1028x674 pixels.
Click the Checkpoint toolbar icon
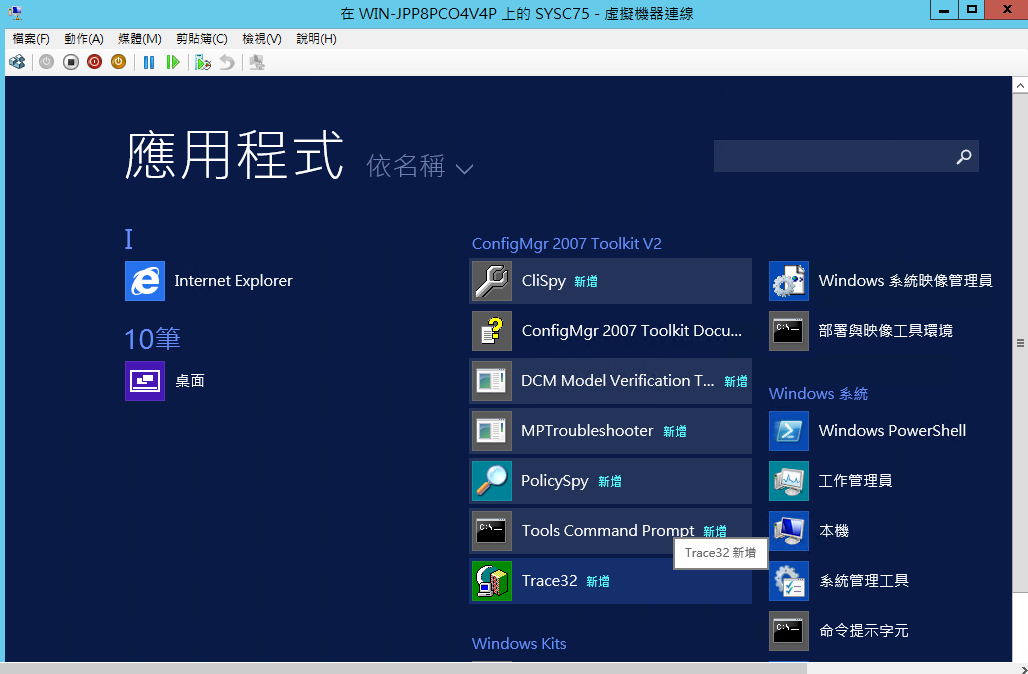tap(203, 62)
